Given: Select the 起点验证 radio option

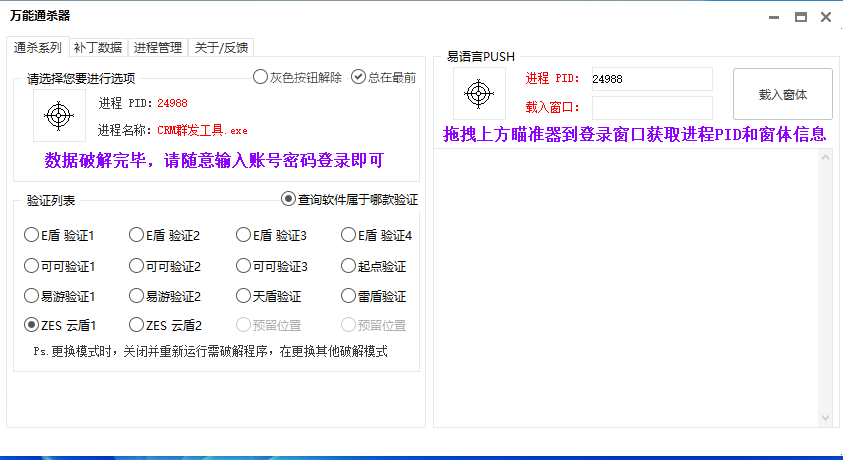Looking at the screenshot, I should tap(349, 266).
